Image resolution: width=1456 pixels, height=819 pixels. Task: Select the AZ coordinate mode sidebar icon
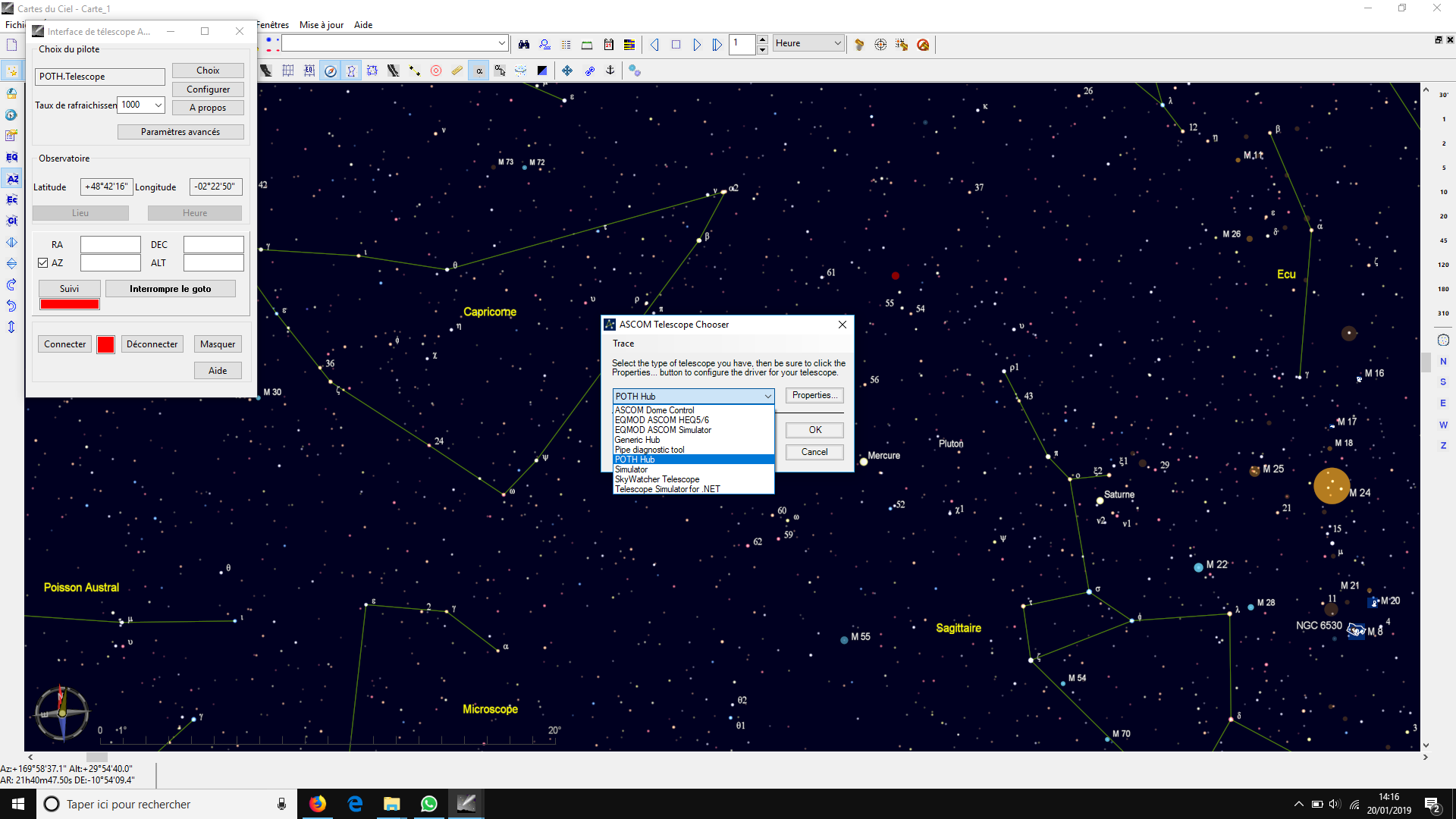(x=12, y=179)
